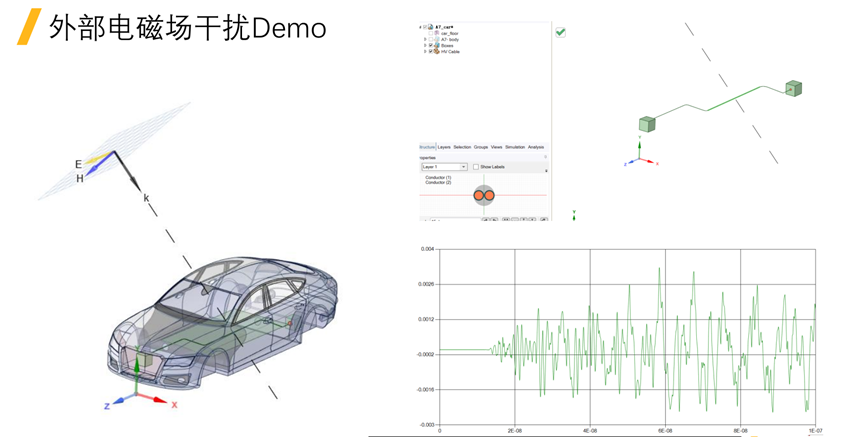Click the XYZ axis triad beside the cable view
The height and width of the screenshot is (437, 865).
tap(640, 156)
